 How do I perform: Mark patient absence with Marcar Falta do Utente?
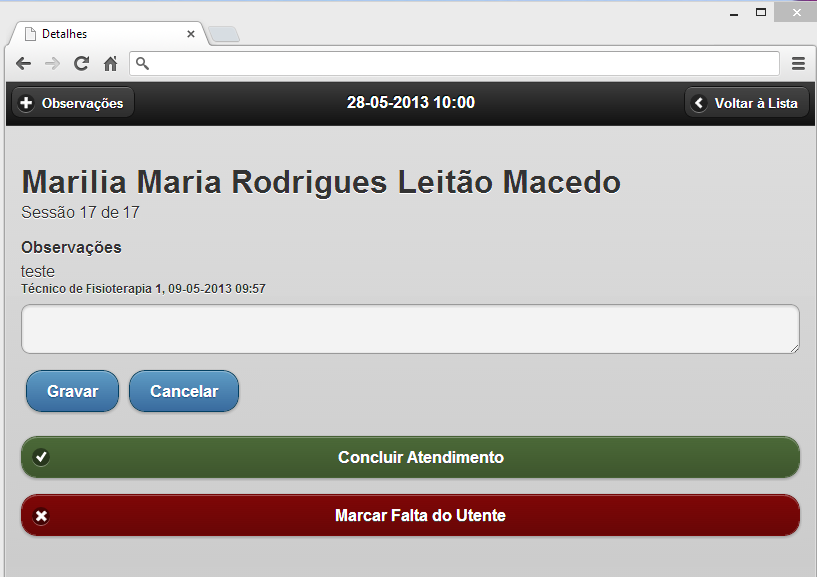click(411, 515)
